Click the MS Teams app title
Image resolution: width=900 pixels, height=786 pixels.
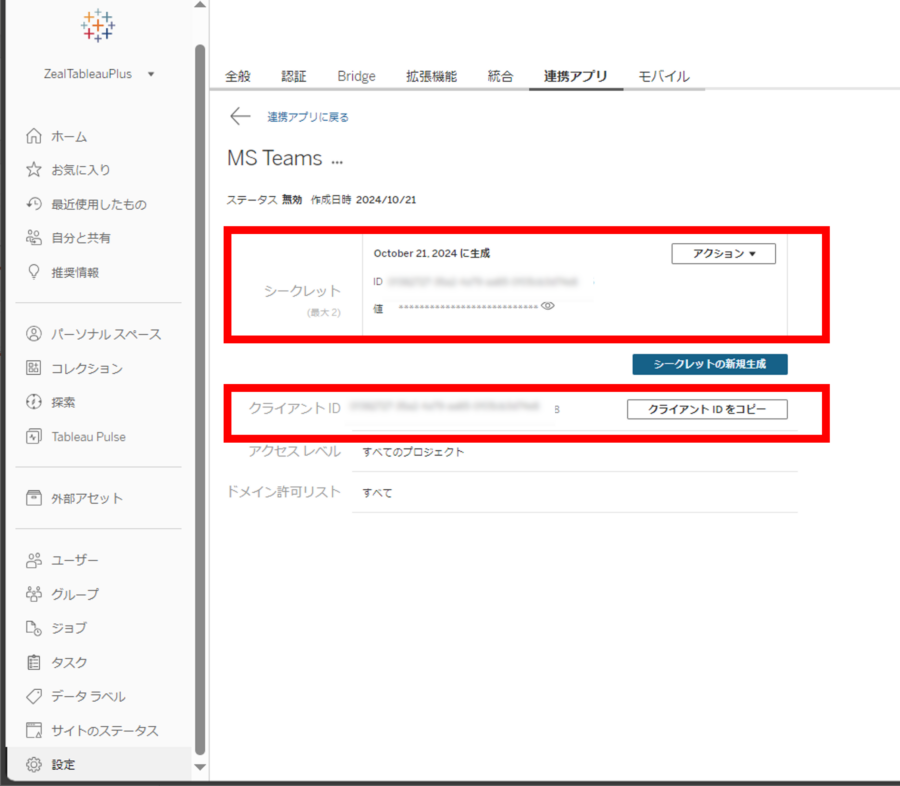coord(274,158)
